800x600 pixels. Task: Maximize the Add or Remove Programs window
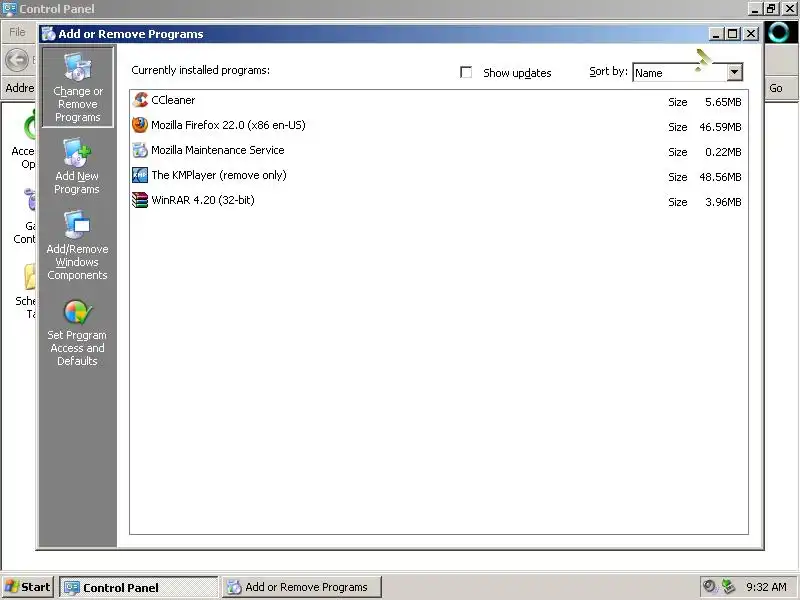tap(733, 34)
